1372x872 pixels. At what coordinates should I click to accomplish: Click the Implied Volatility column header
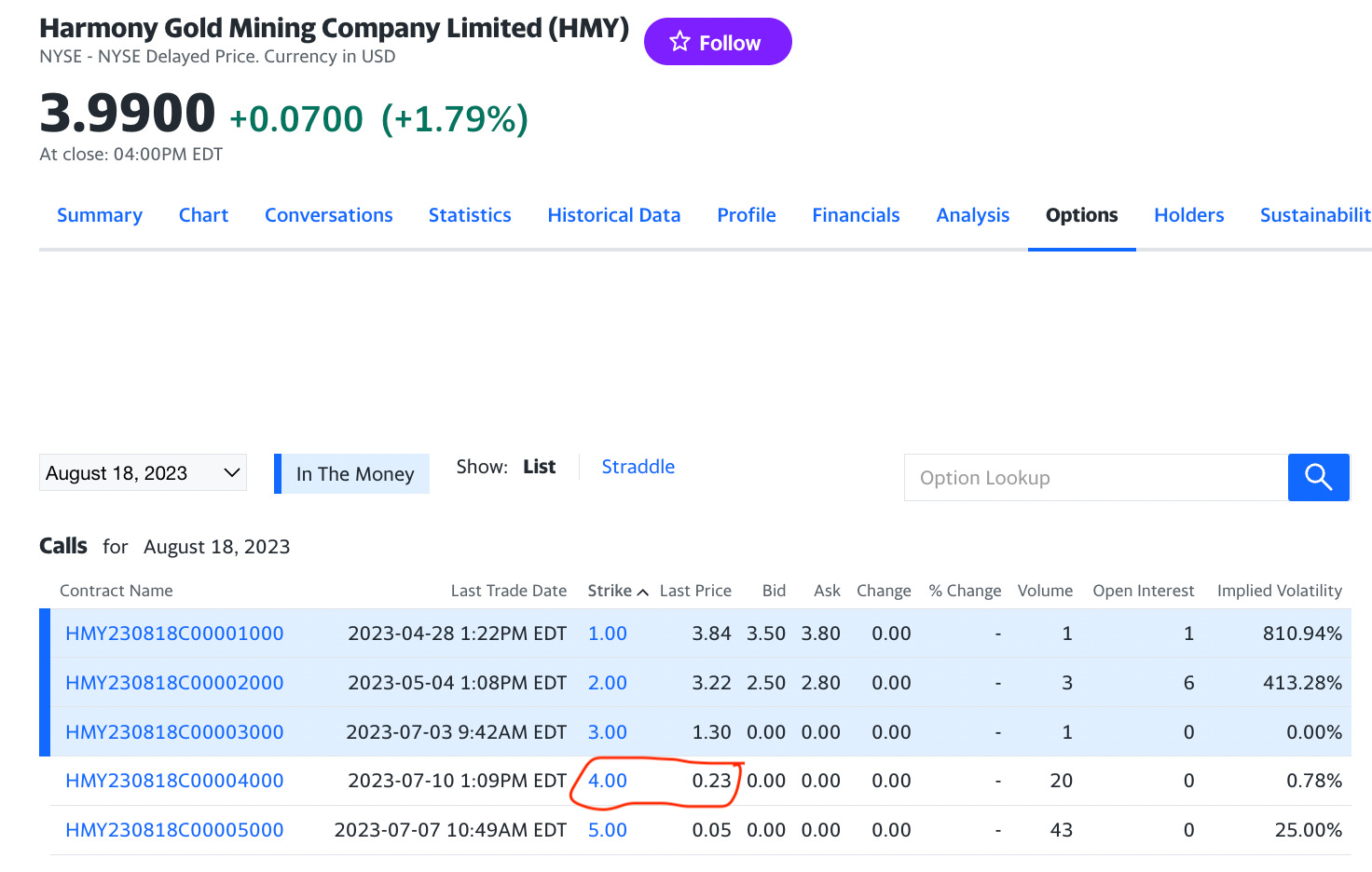1280,591
